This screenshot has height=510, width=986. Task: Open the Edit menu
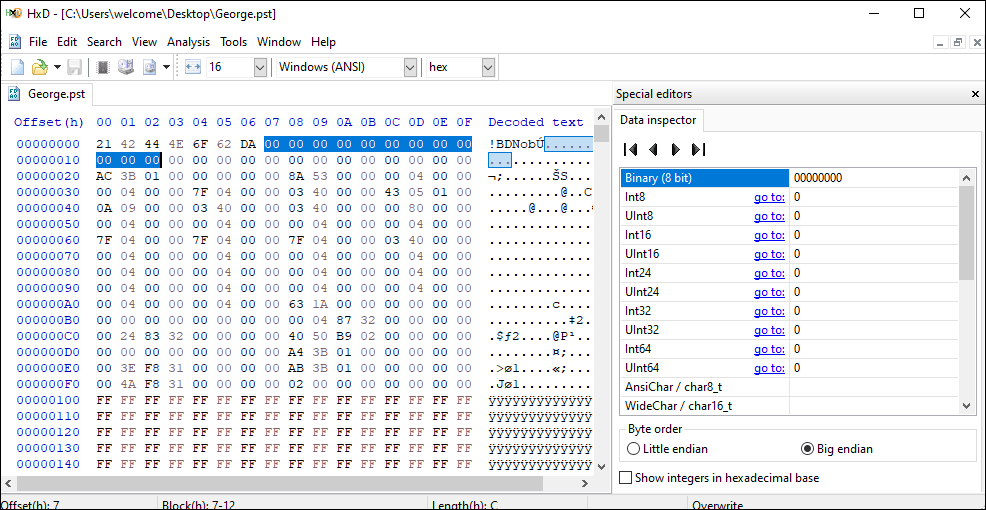click(67, 42)
